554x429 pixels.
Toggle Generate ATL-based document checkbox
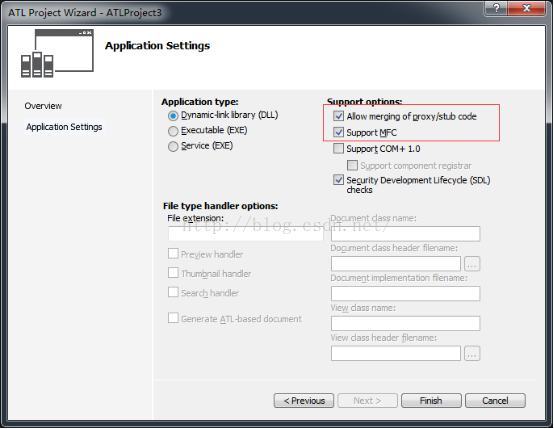173,318
